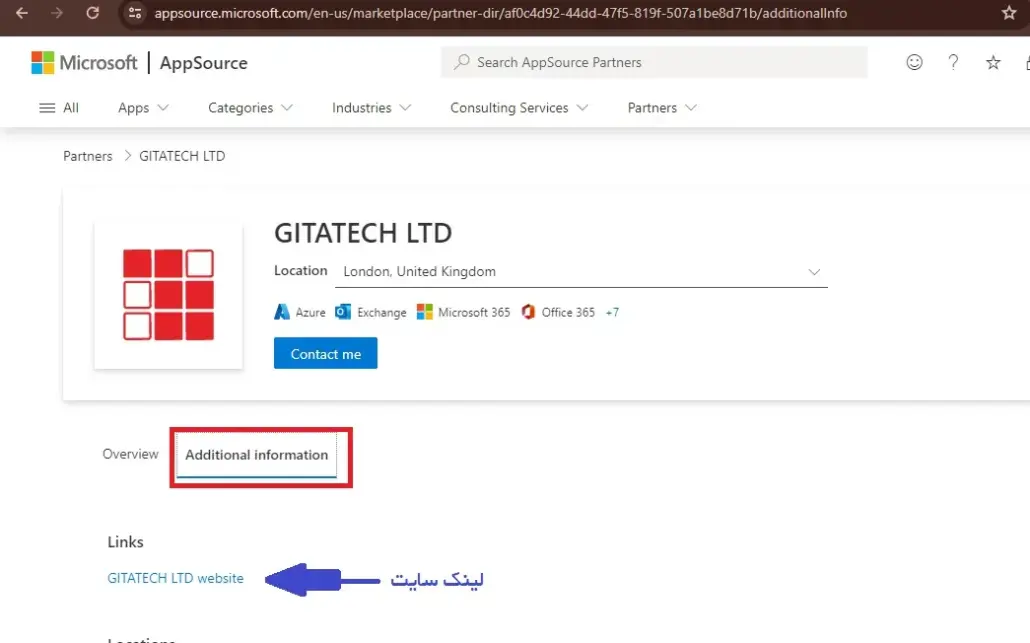Viewport: 1030px width, 643px height.
Task: Select the Additional information tab
Action: click(x=256, y=455)
